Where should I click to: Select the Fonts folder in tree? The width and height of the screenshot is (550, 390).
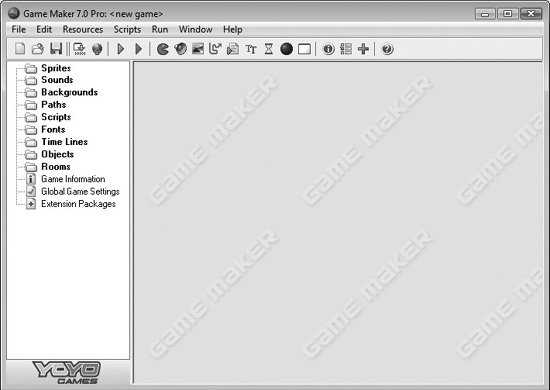coord(45,129)
